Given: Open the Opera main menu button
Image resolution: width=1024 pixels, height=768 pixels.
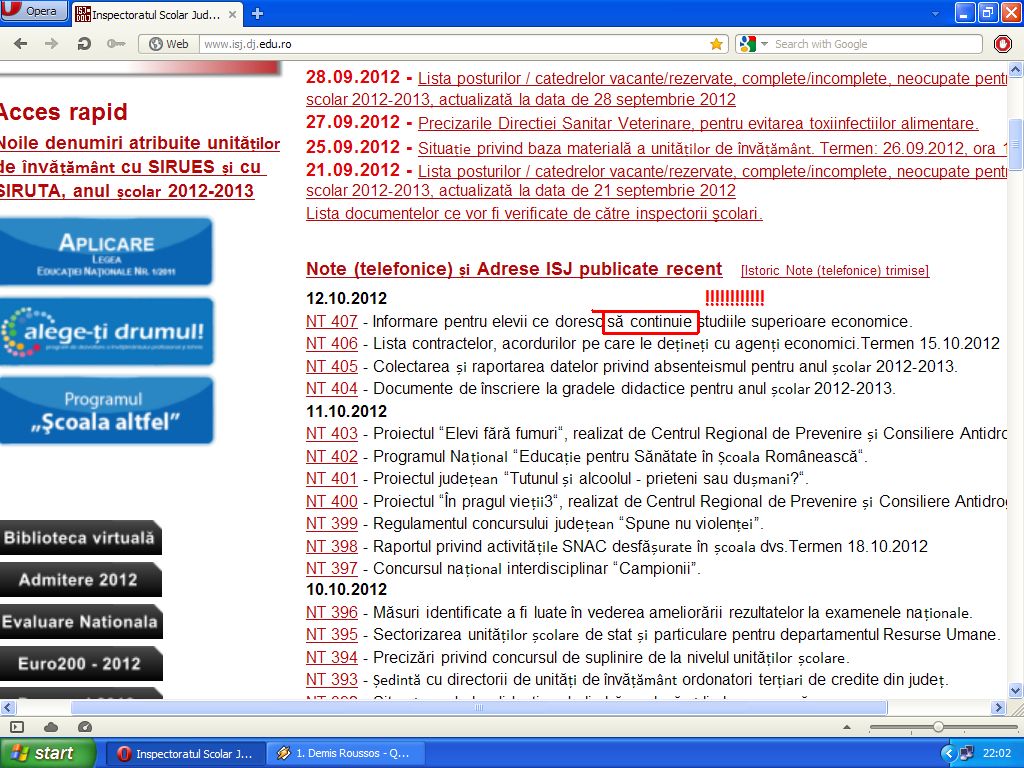Looking at the screenshot, I should 34,12.
